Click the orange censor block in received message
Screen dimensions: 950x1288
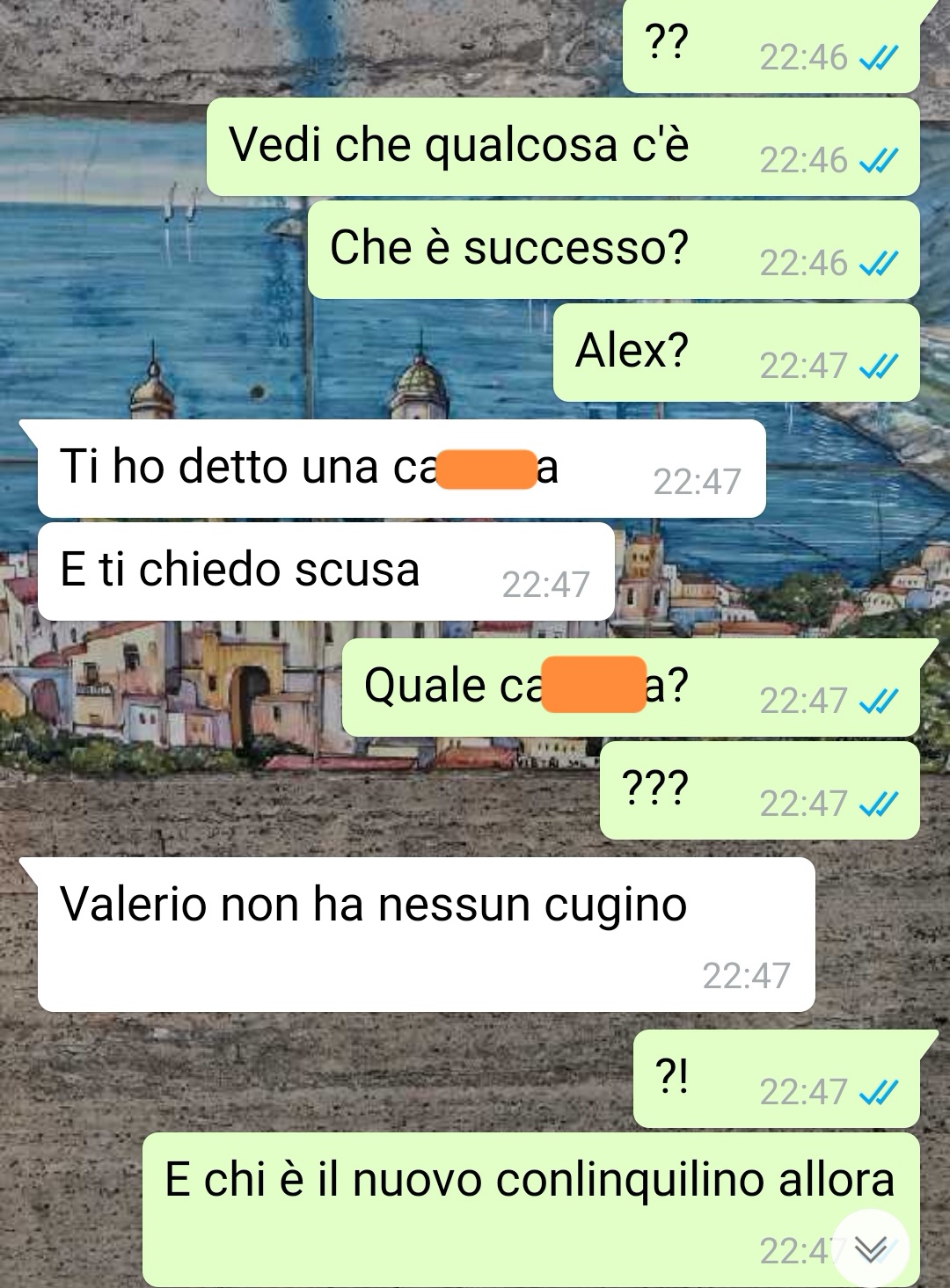click(x=487, y=469)
